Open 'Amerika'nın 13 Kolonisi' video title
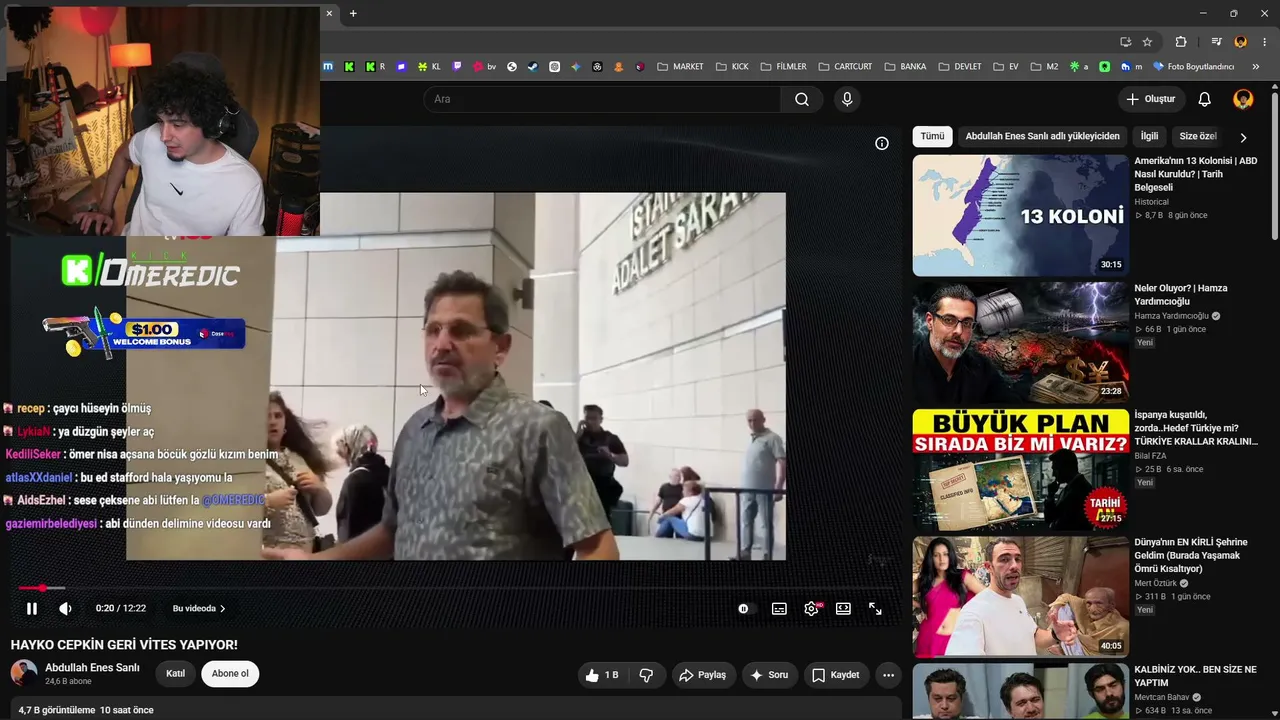 tap(1196, 174)
